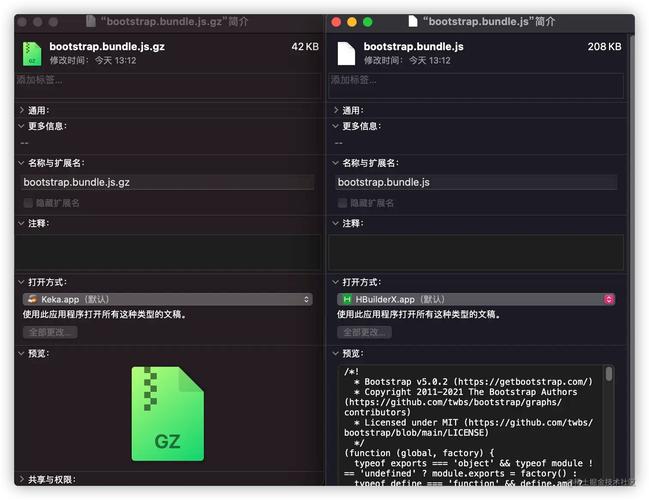Collapse 打开方式 section in the gz window

pyautogui.click(x=22, y=282)
